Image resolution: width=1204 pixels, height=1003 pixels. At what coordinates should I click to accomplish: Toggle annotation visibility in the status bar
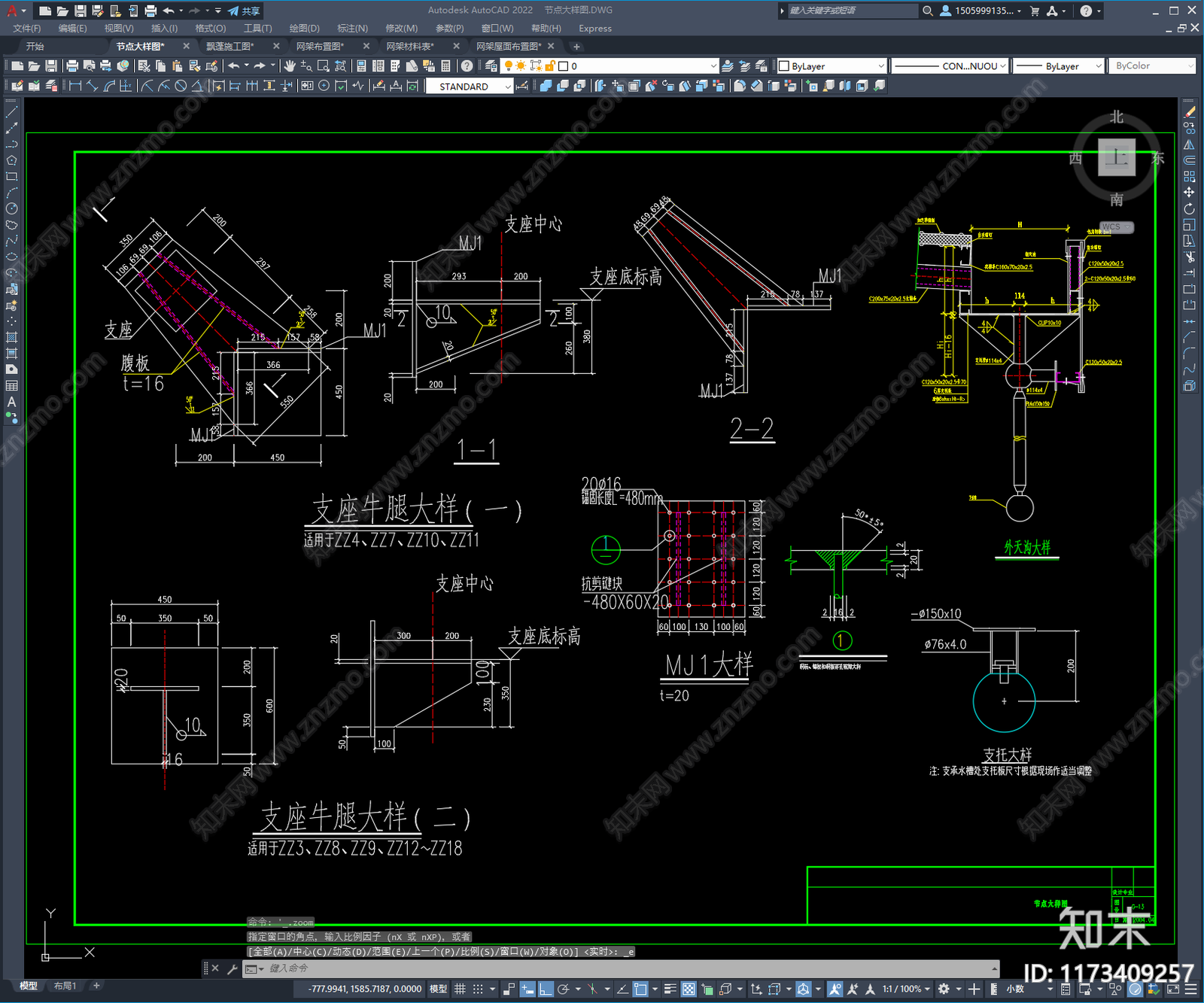(x=835, y=989)
